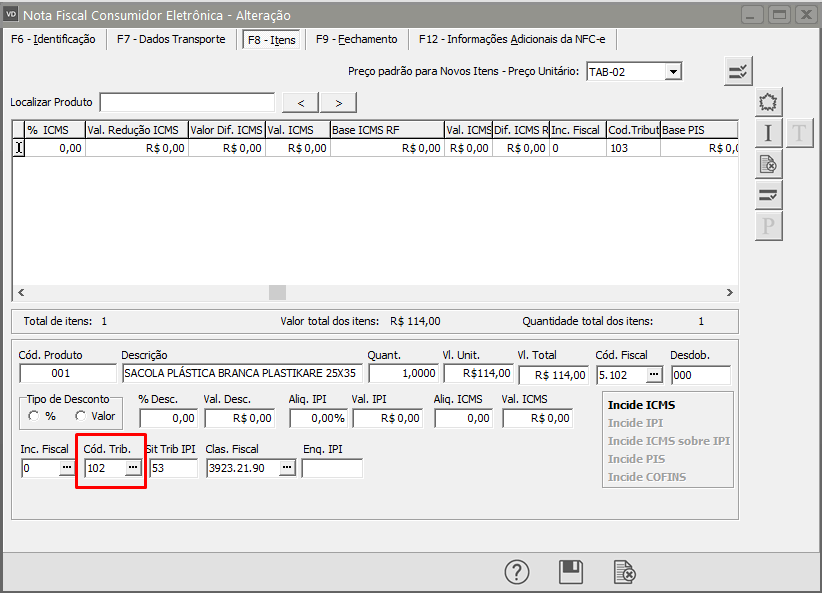The image size is (822, 593).
Task: Click the Localizar Produto search field
Action: (x=187, y=103)
